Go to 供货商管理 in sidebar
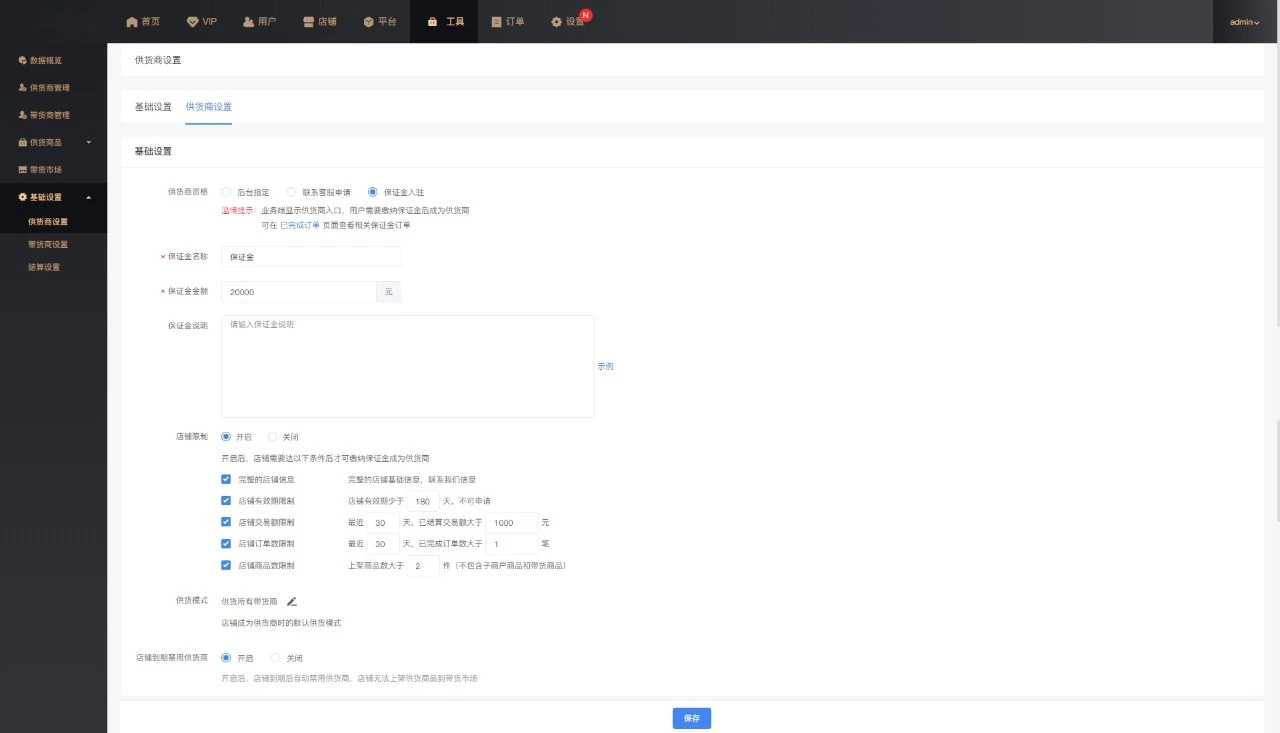The width and height of the screenshot is (1280, 733). click(49, 88)
